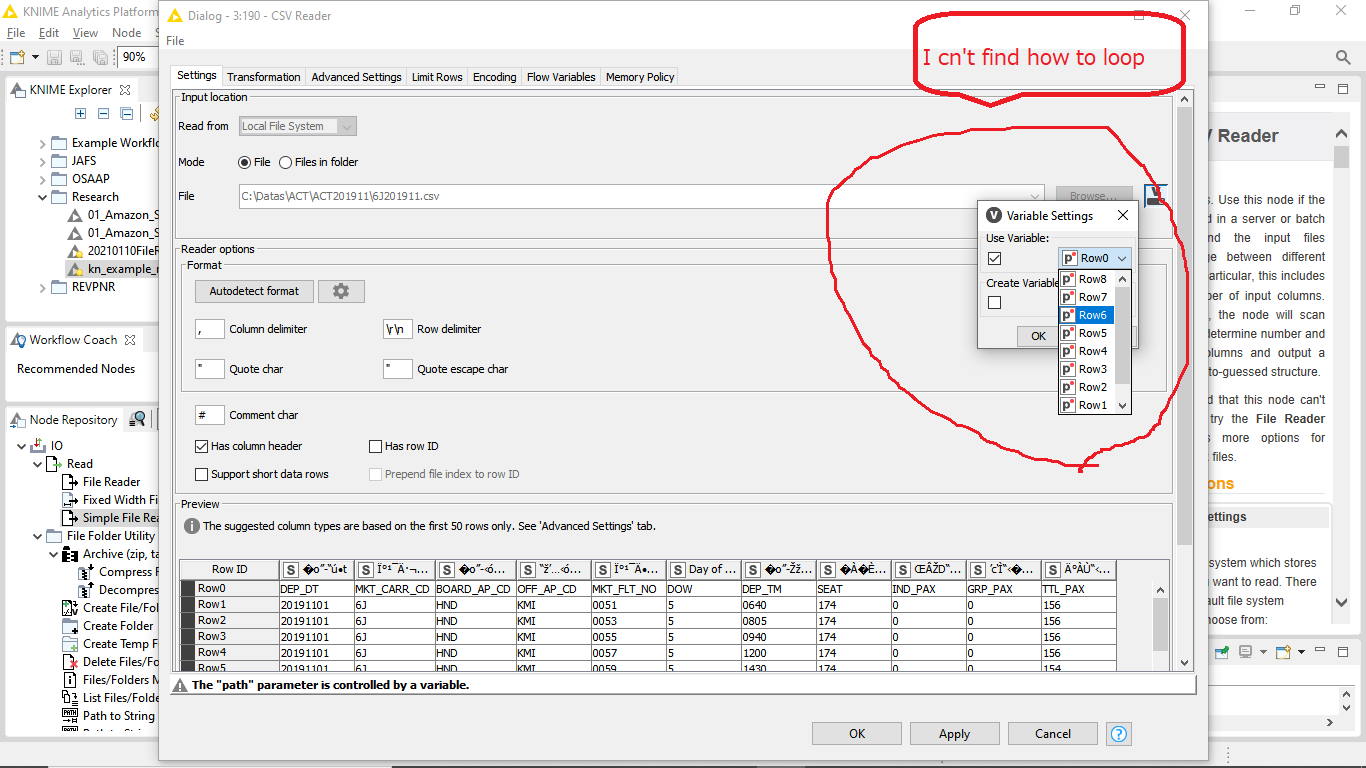Close the Workflow Coach tab with its X
The width and height of the screenshot is (1366, 768).
pos(129,339)
